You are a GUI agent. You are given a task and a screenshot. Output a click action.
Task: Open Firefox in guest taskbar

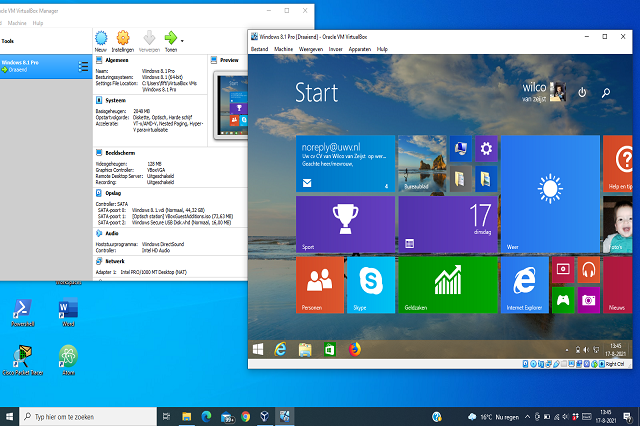point(355,350)
